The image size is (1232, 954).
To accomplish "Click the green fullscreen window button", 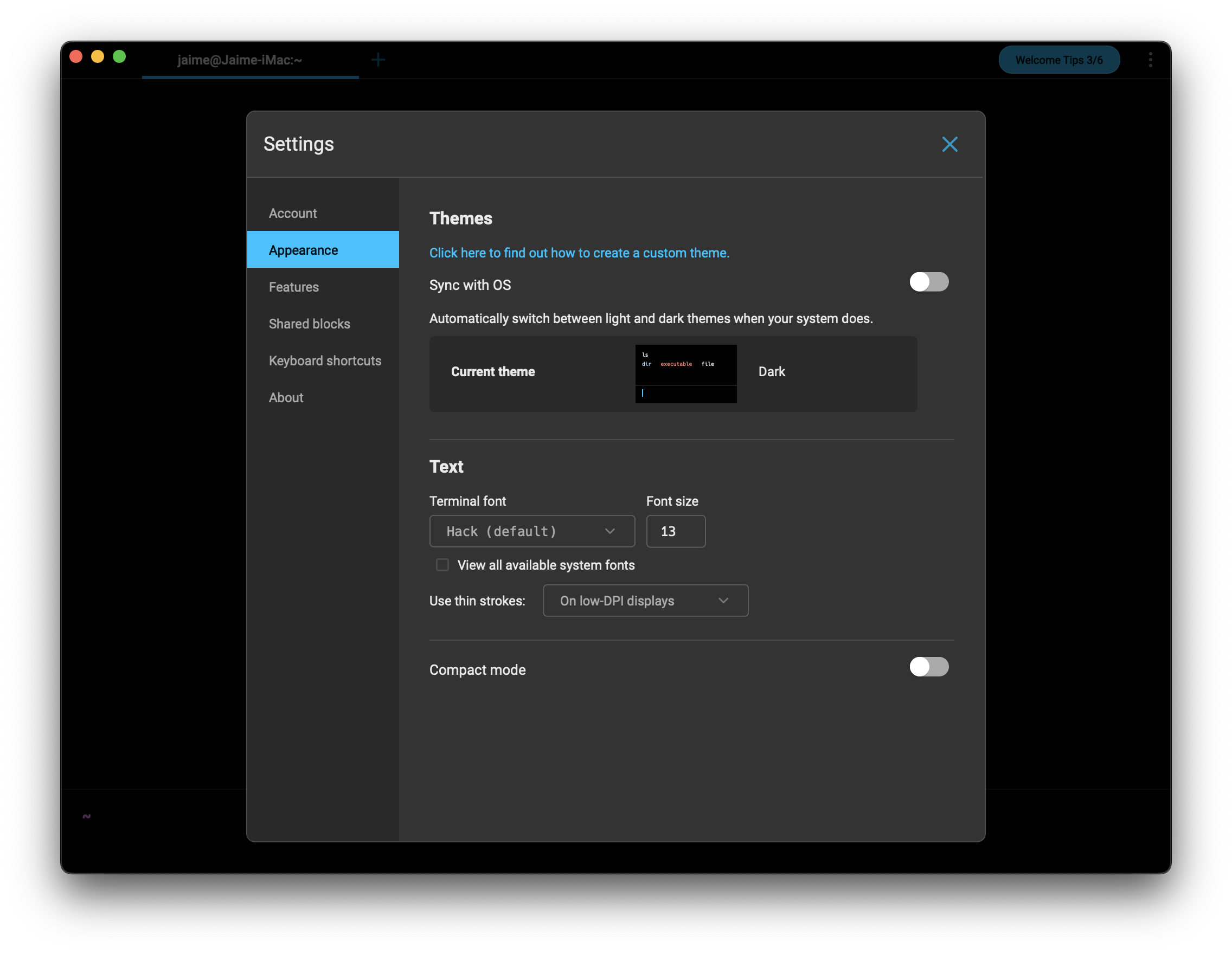I will pyautogui.click(x=119, y=56).
